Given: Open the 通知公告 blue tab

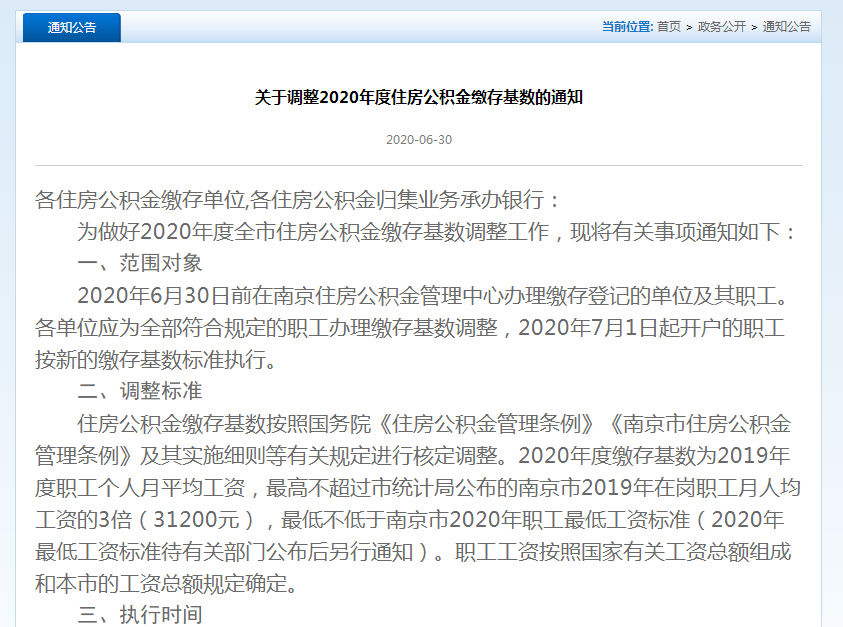Looking at the screenshot, I should pyautogui.click(x=71, y=28).
